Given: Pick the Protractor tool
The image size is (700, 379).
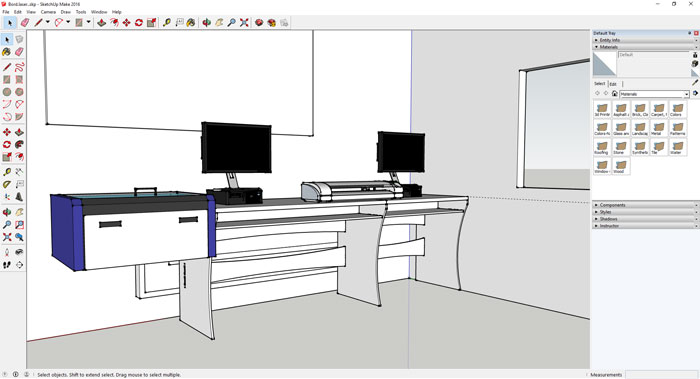Looking at the screenshot, I should click(7, 184).
